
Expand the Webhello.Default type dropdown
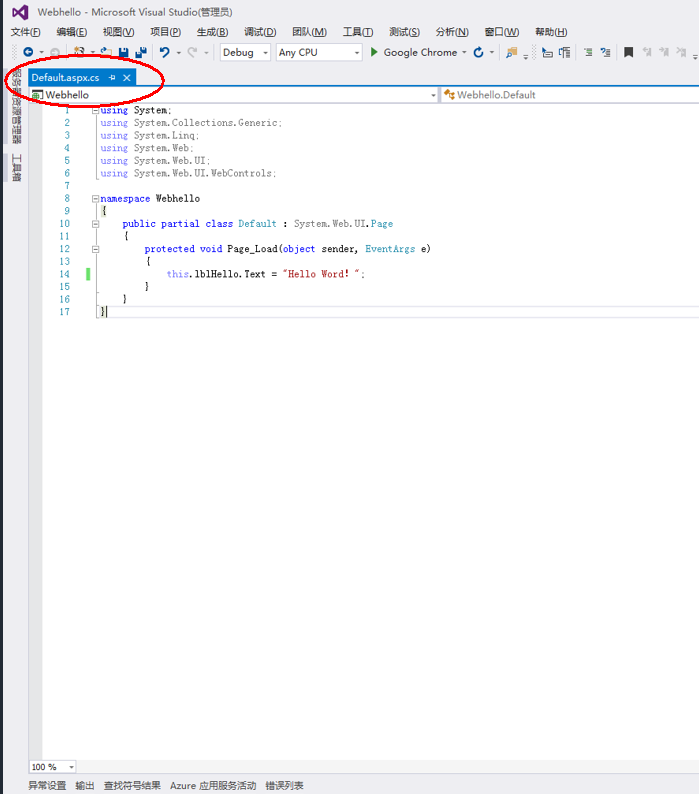pyautogui.click(x=570, y=95)
